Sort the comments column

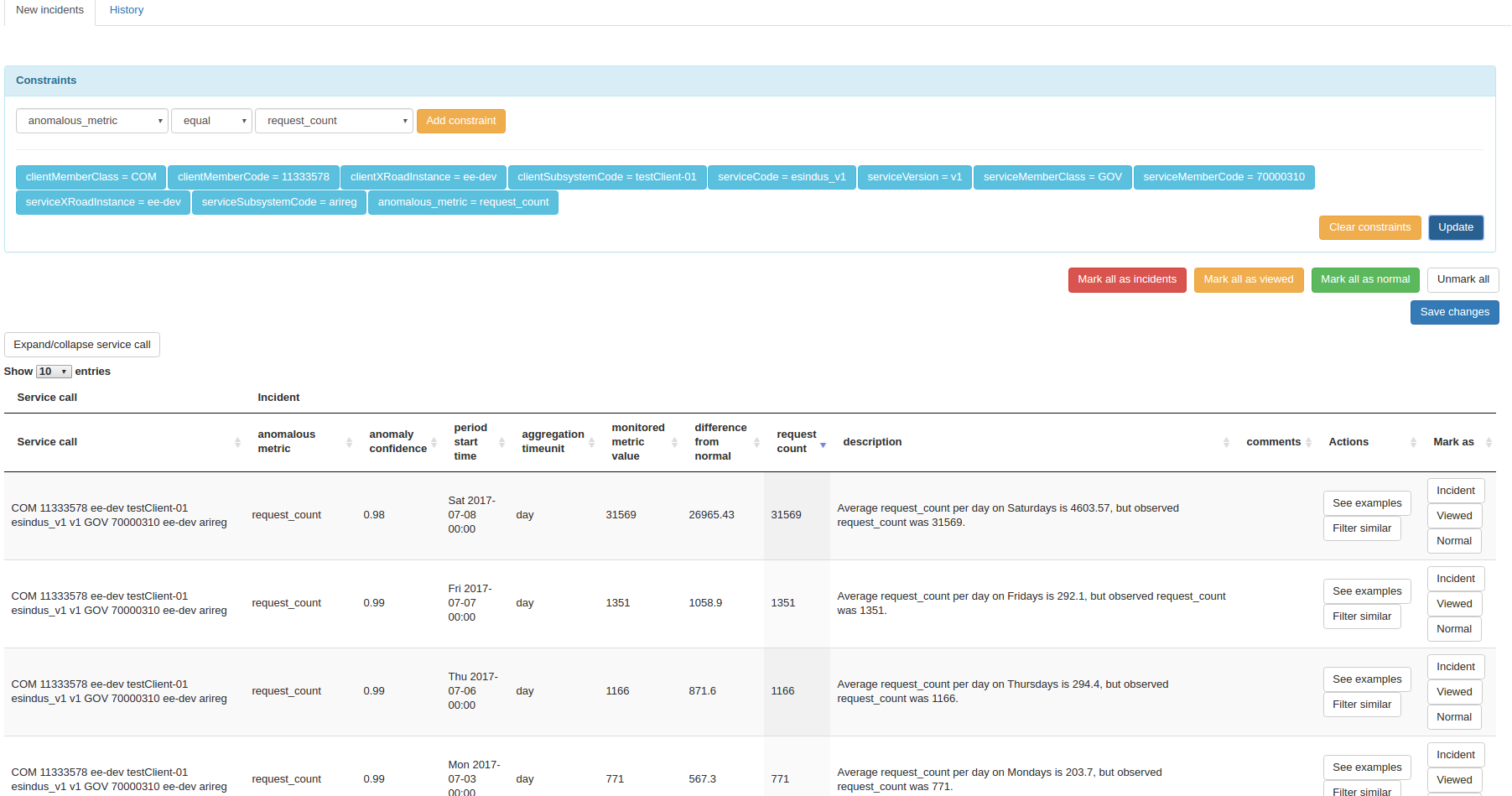point(1308,442)
